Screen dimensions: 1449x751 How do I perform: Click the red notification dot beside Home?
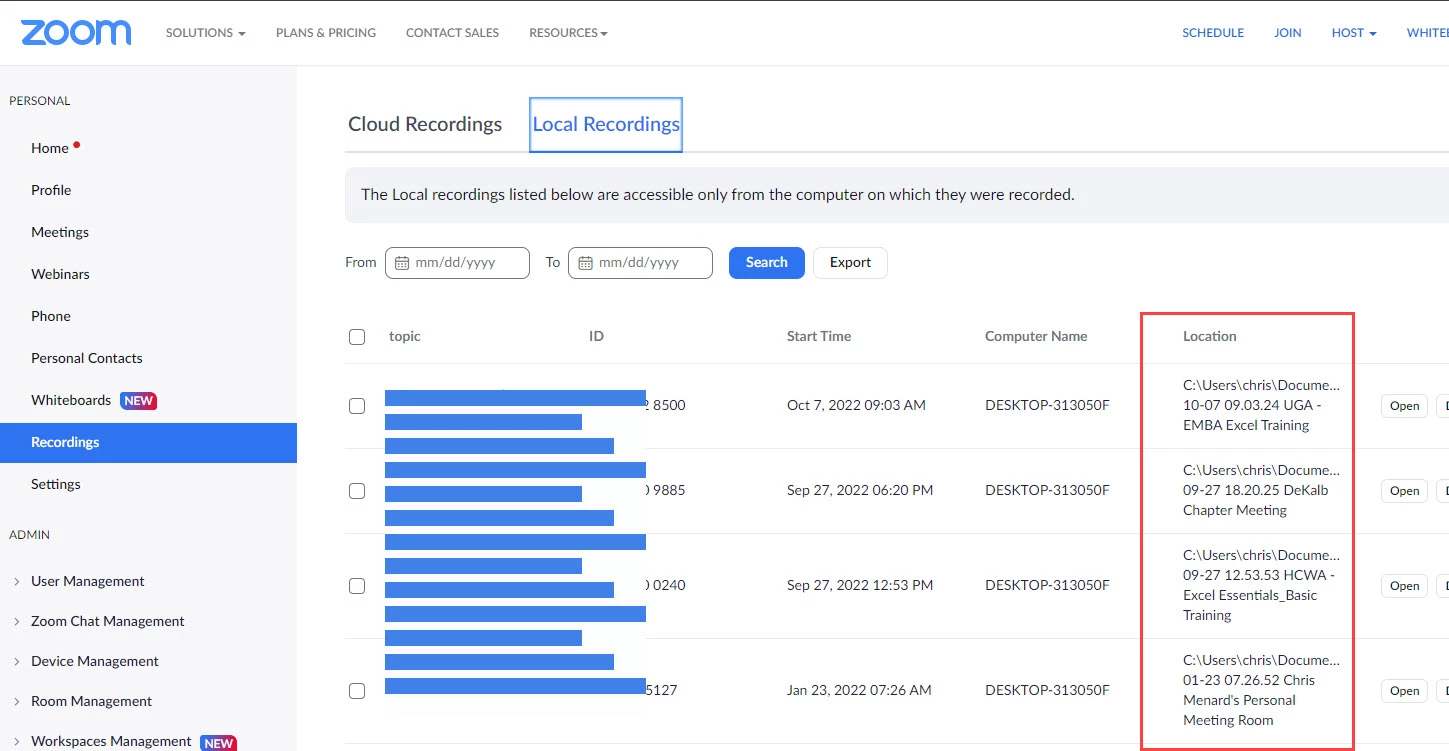[x=76, y=145]
